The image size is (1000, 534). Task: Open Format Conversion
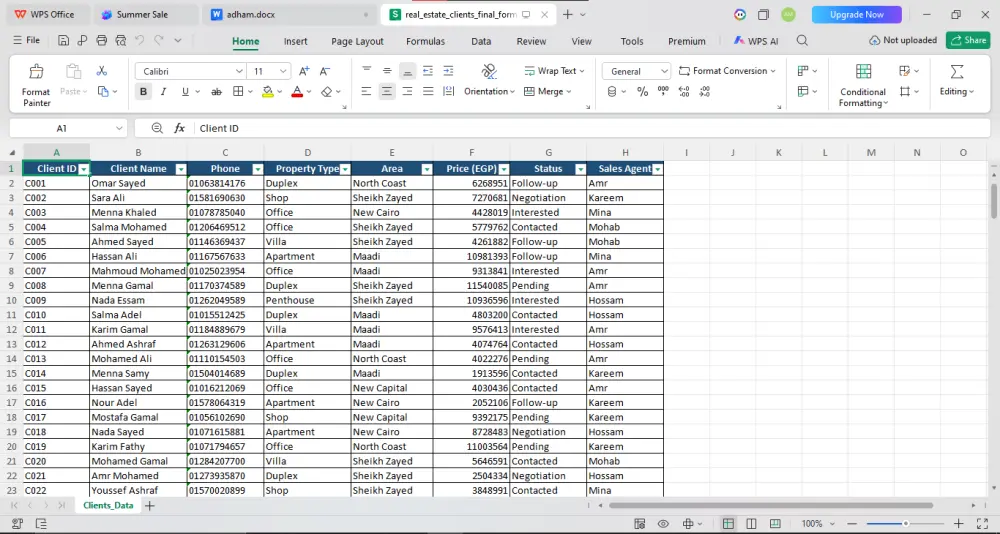pyautogui.click(x=727, y=71)
